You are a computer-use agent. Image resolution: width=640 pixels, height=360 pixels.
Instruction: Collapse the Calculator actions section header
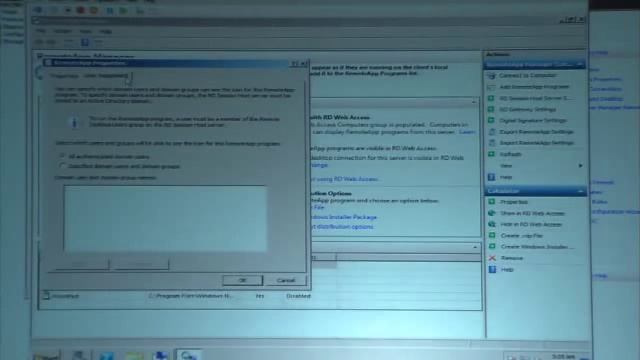pos(580,191)
